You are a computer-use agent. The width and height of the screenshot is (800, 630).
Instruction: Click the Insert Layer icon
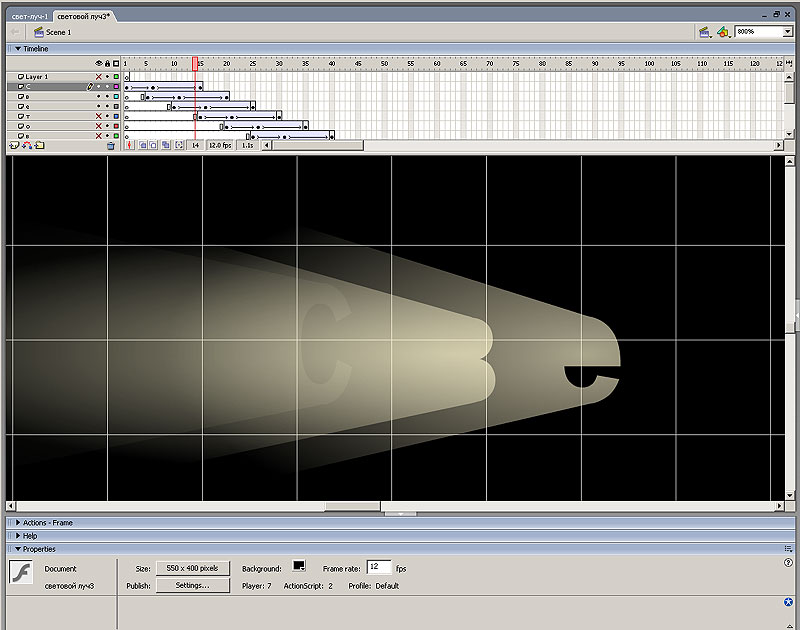(x=14, y=145)
